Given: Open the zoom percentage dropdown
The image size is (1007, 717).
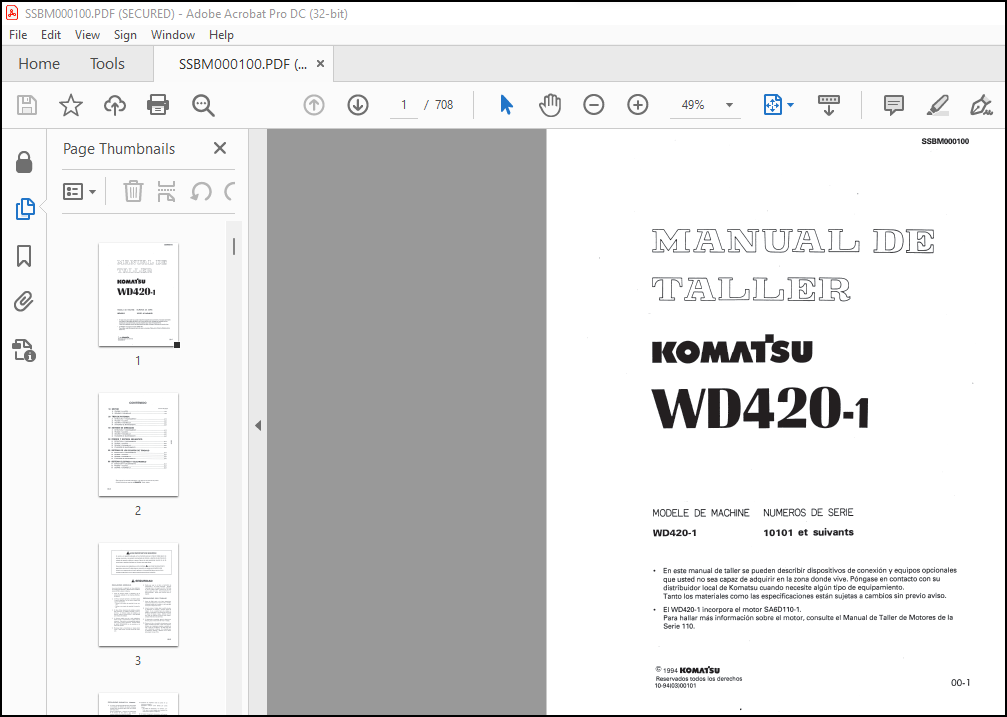Looking at the screenshot, I should [x=729, y=105].
